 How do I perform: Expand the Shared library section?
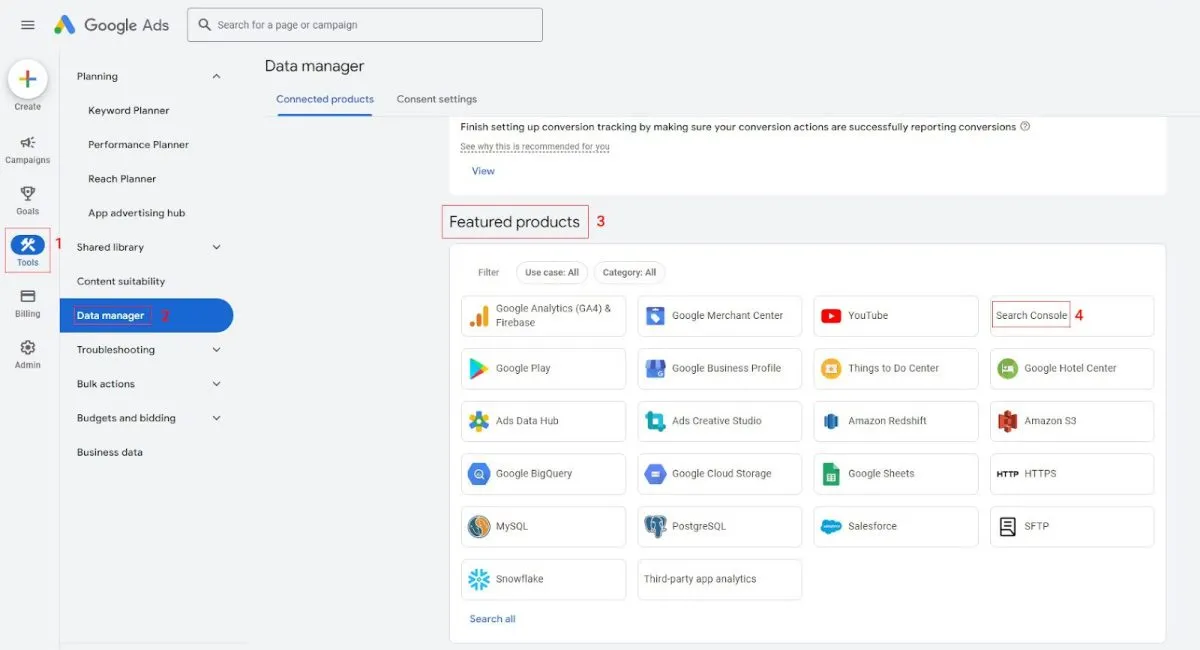coord(216,248)
